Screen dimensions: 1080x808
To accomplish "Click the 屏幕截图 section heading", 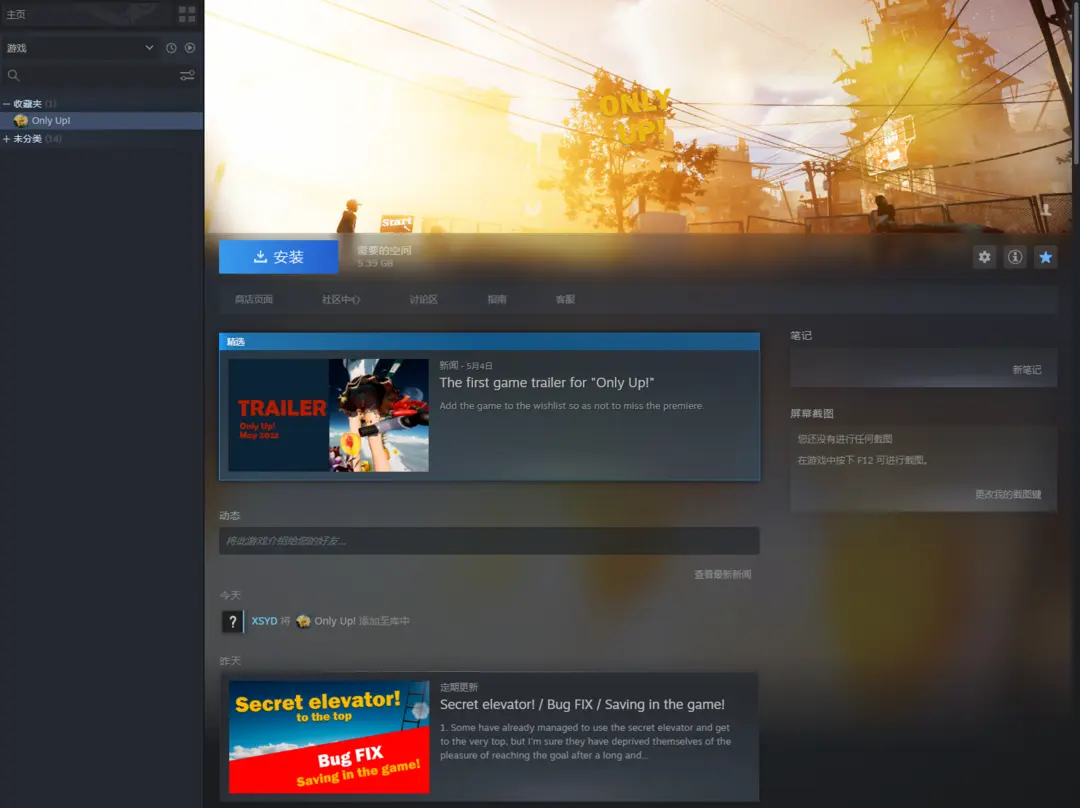I will pos(811,413).
